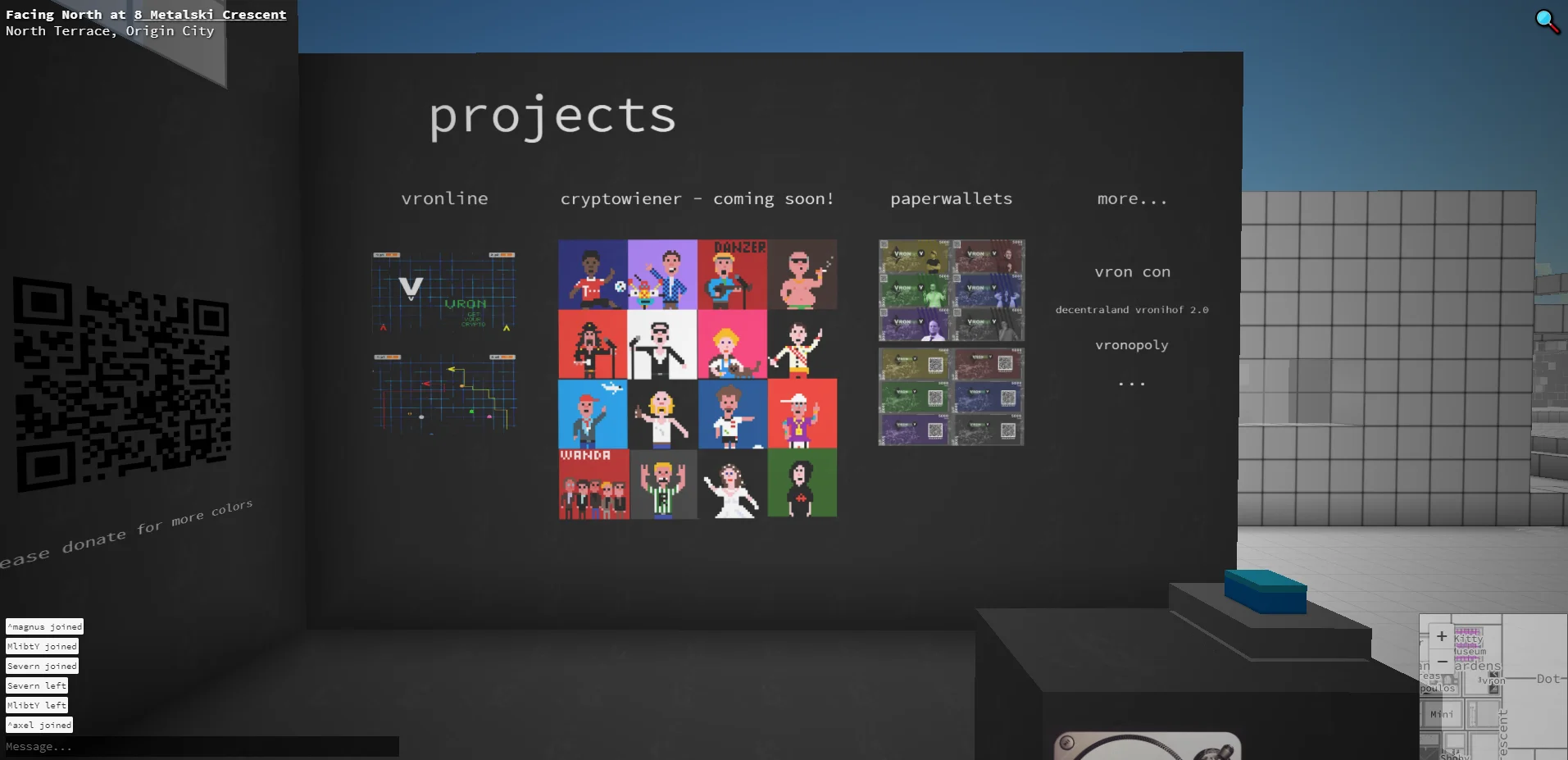Zoom in the minimap with plus
1568x760 pixels.
(x=1442, y=636)
